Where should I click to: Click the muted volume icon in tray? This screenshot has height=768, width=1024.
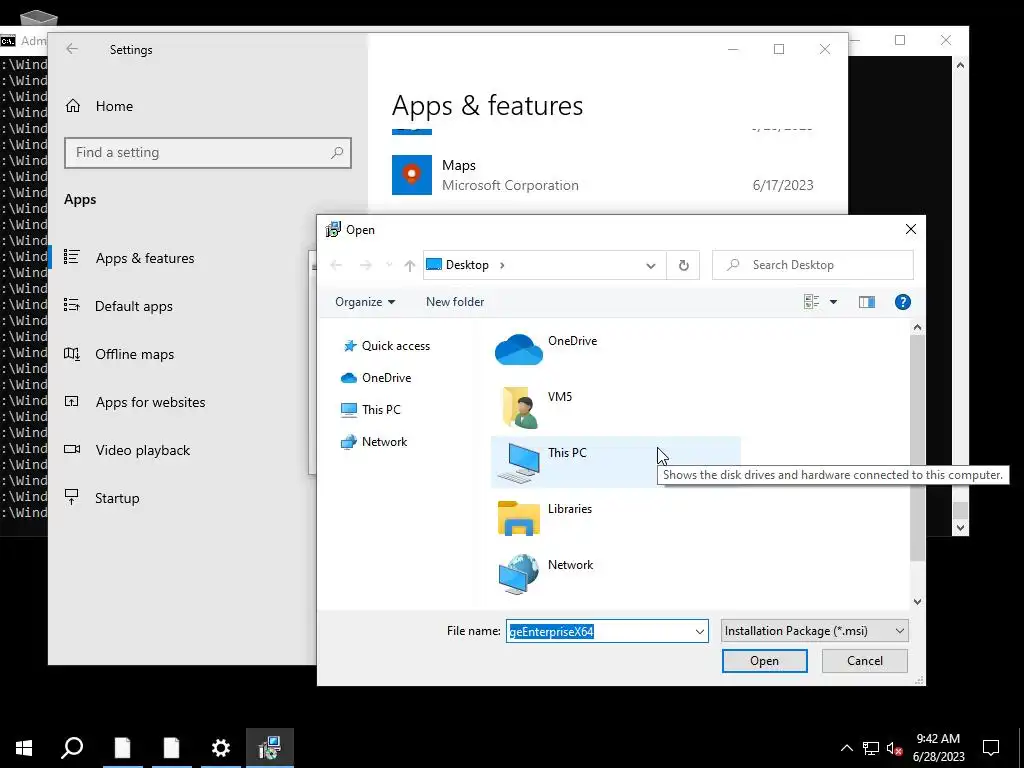tap(894, 748)
